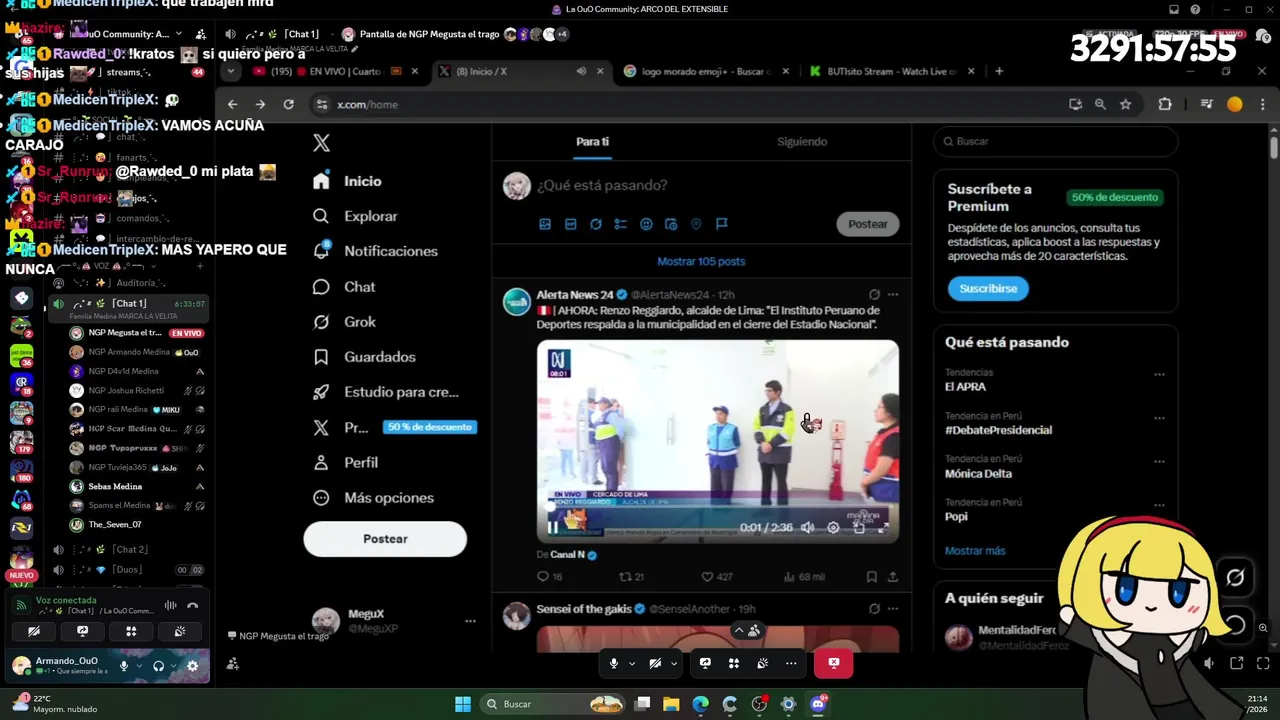Repost the Alerta News 24 post
Image resolution: width=1280 pixels, height=720 pixels.
(631, 577)
